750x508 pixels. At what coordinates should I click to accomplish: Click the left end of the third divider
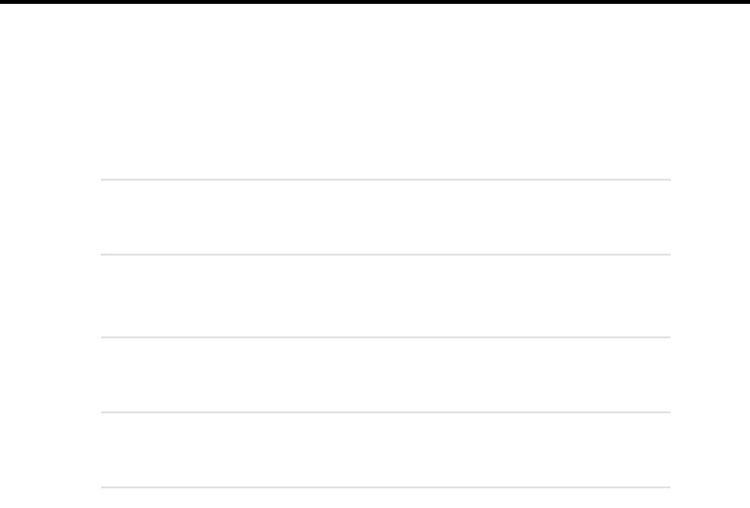click(104, 337)
